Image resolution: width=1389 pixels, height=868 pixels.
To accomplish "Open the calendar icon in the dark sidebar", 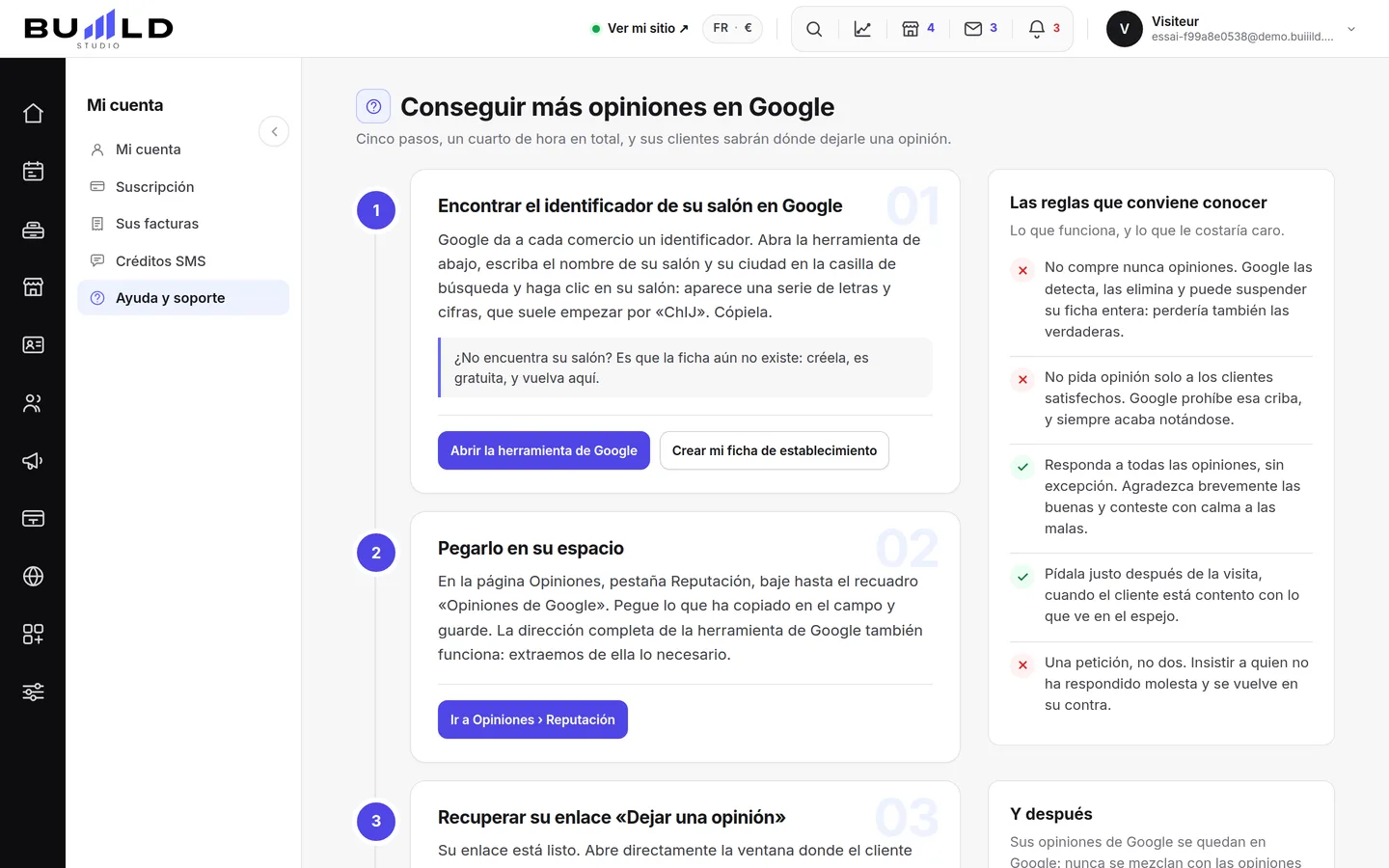I will 33,172.
